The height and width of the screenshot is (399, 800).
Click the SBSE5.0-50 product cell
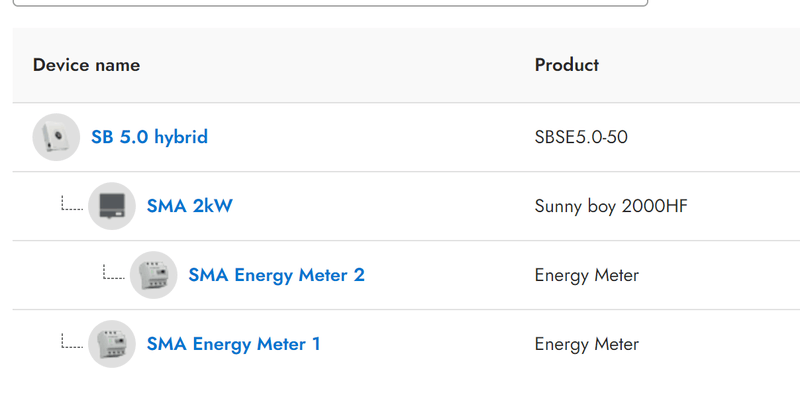coord(581,137)
